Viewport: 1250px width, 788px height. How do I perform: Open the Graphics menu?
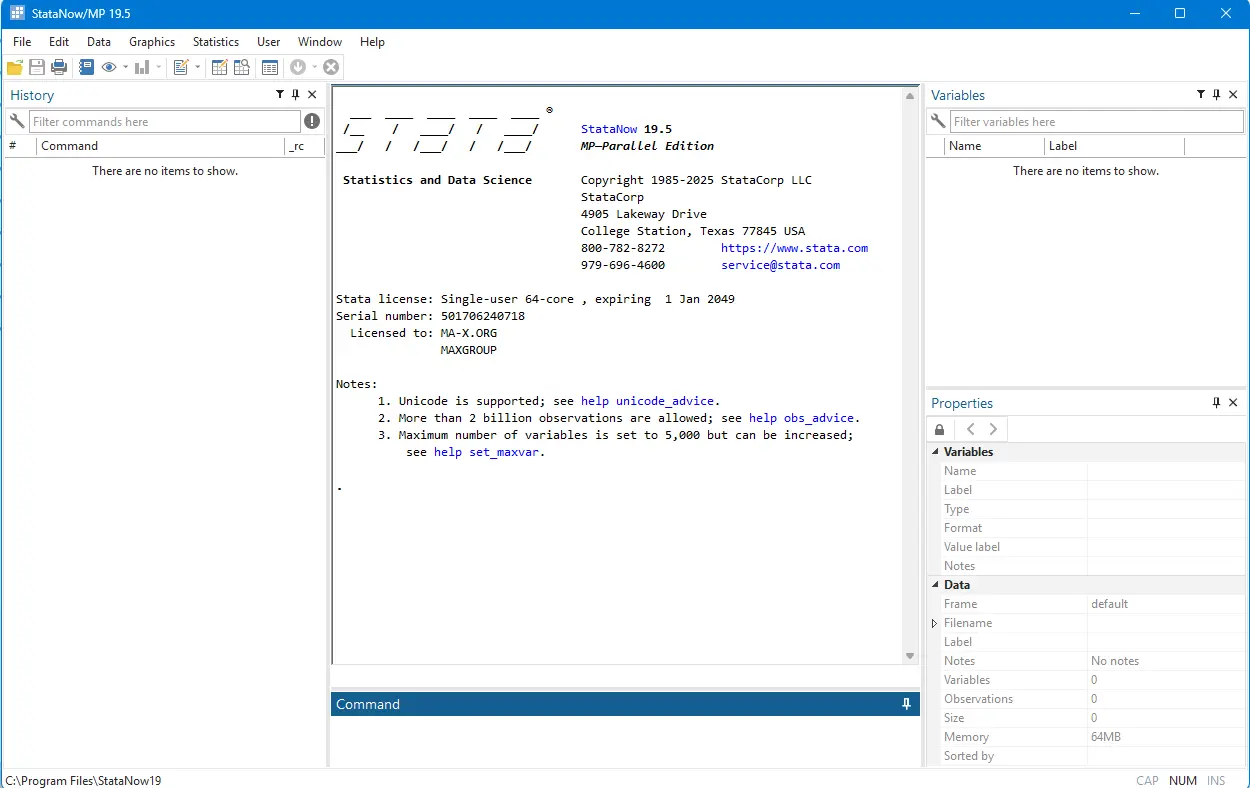[x=152, y=42]
